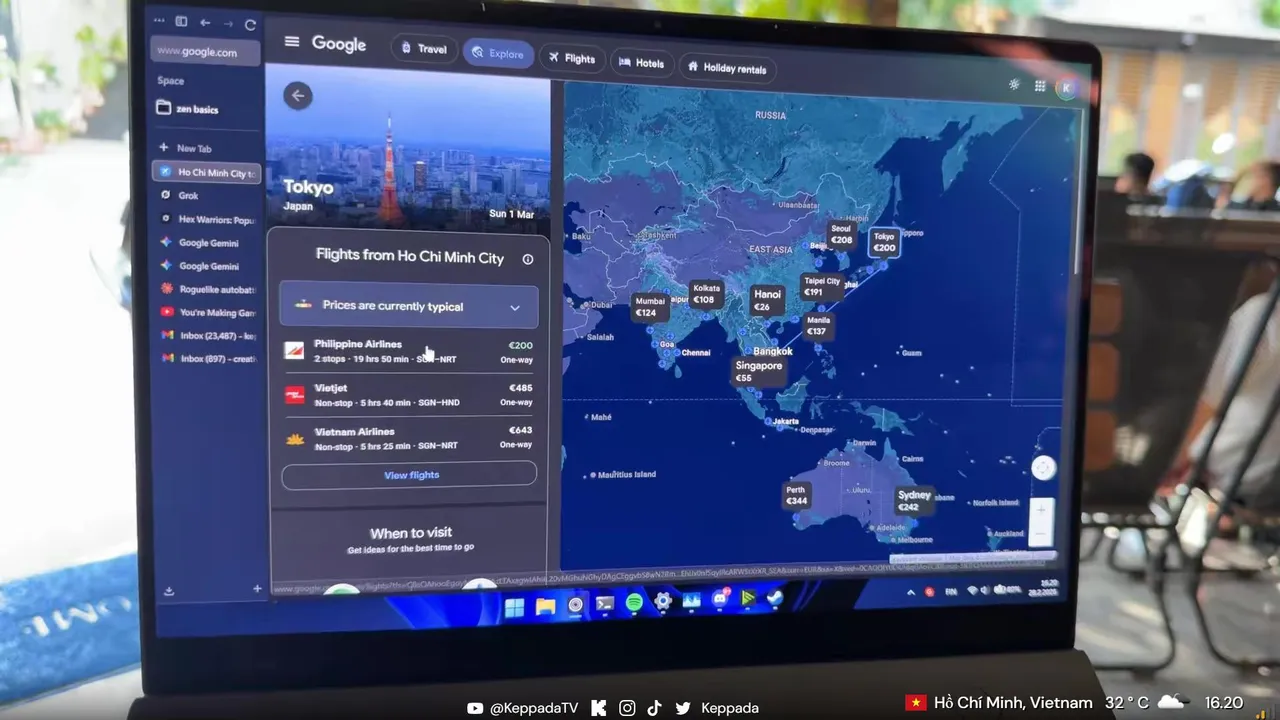This screenshot has height=720, width=1280.
Task: Open the Google apps grid
Action: pos(1040,87)
